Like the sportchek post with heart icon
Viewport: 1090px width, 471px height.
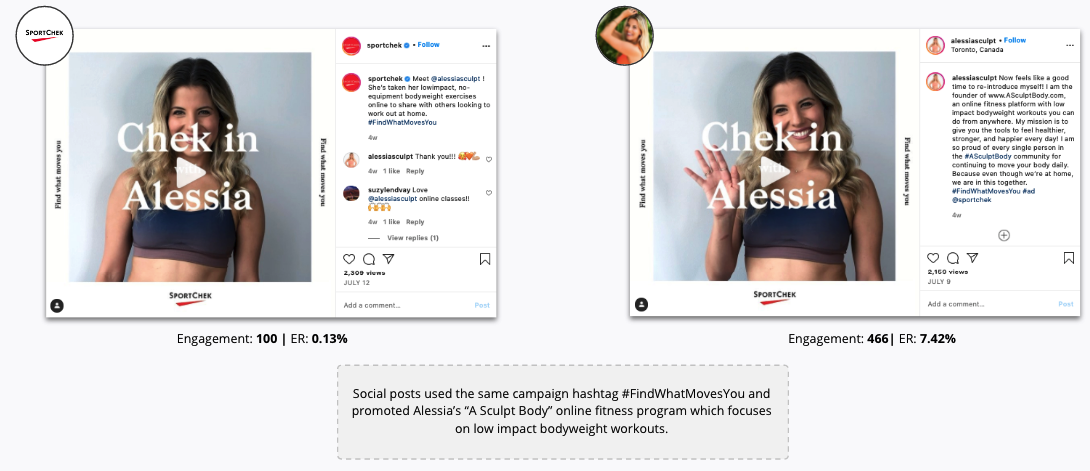[x=349, y=259]
